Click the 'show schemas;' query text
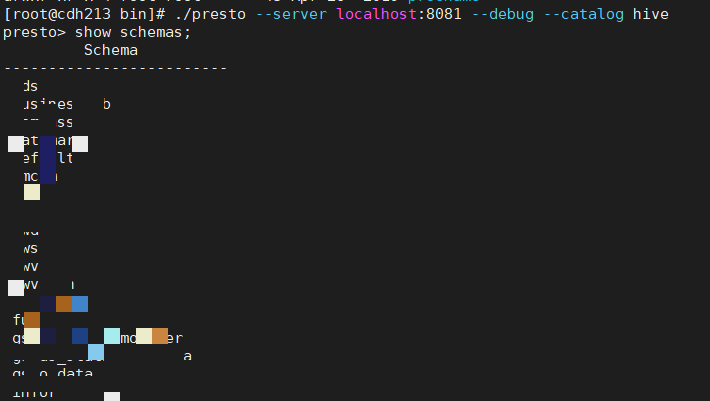The width and height of the screenshot is (710, 401). (133, 32)
